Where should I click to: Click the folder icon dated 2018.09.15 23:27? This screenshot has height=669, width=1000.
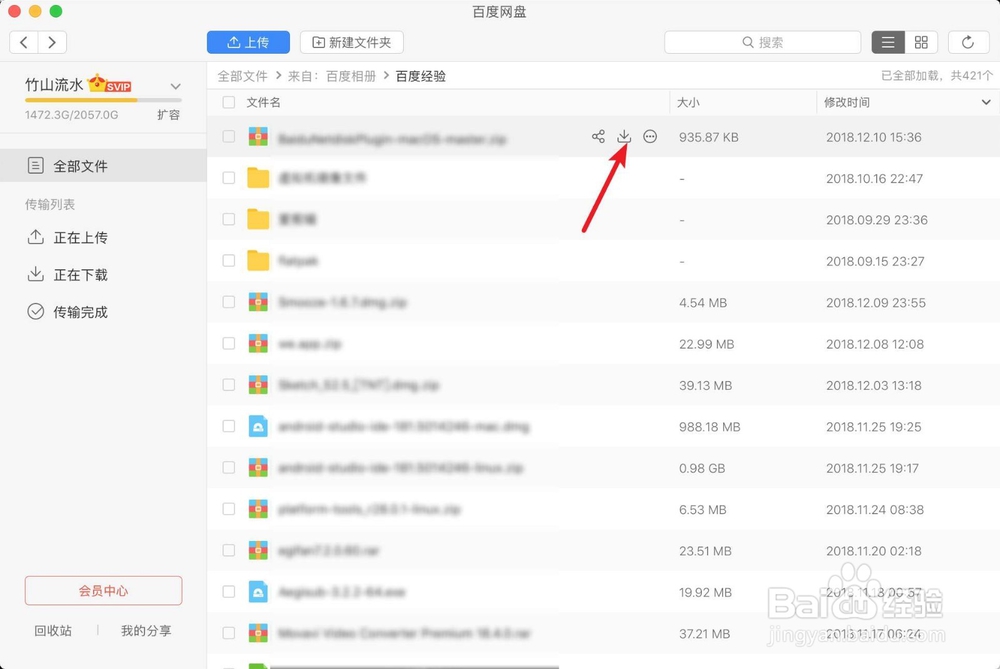click(258, 261)
